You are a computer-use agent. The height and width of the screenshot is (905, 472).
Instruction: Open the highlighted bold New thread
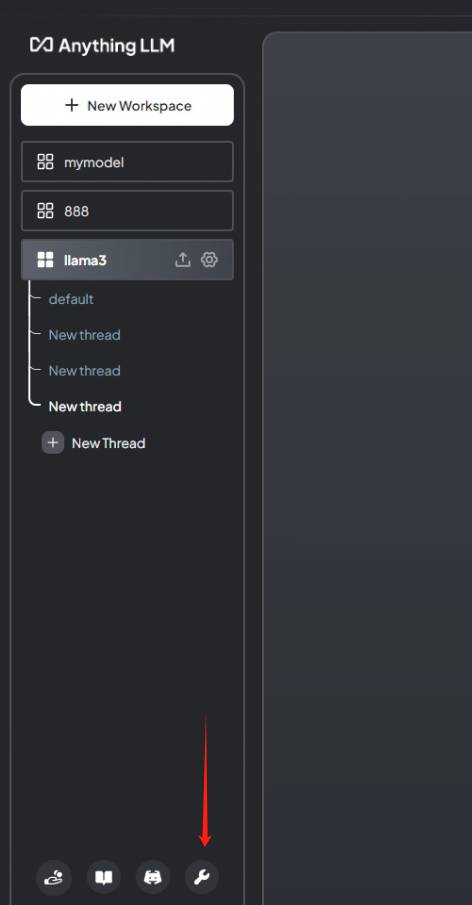click(x=85, y=406)
